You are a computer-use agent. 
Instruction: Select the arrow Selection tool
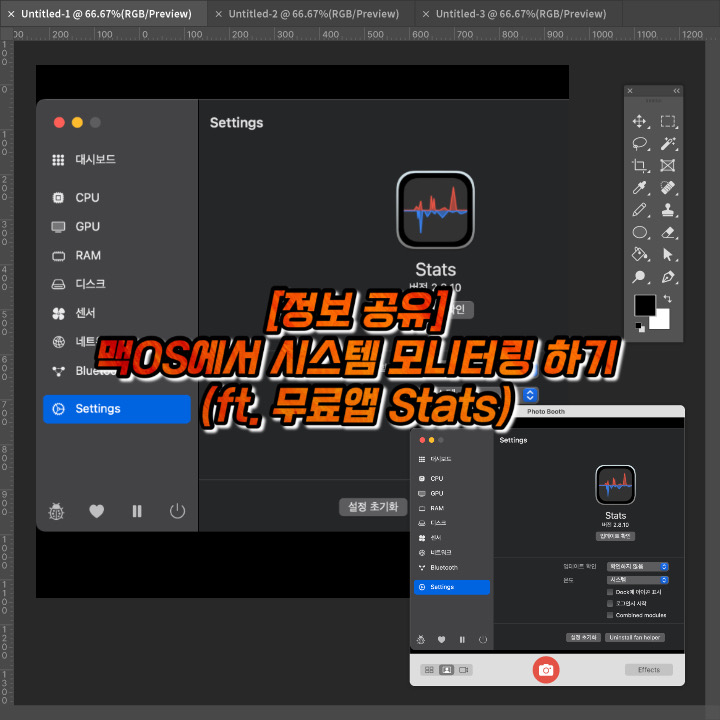point(668,254)
